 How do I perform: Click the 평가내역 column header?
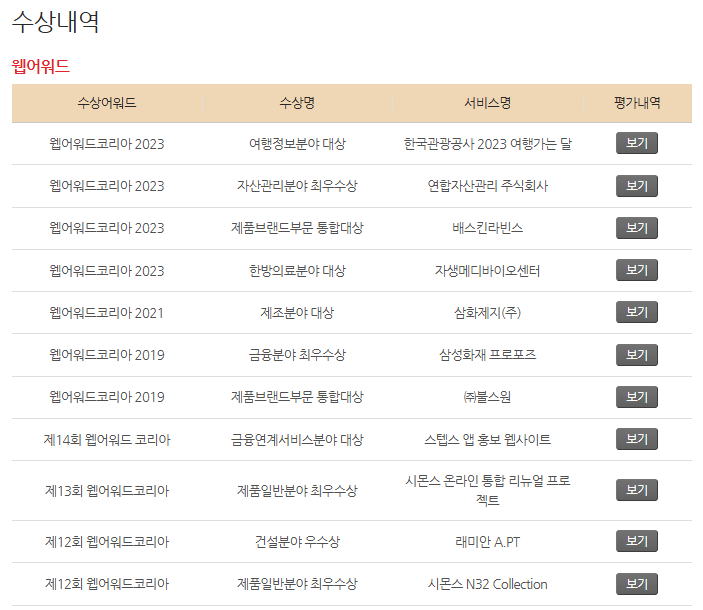(x=637, y=103)
